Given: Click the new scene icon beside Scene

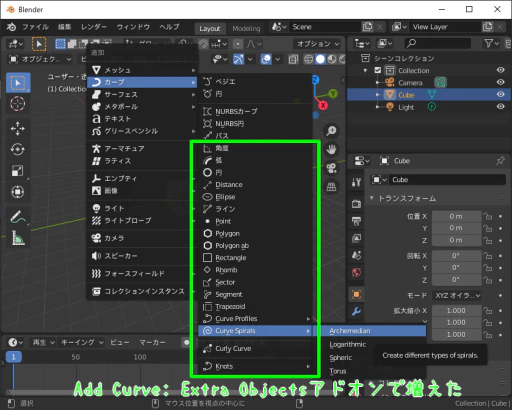Looking at the screenshot, I should coord(368,27).
